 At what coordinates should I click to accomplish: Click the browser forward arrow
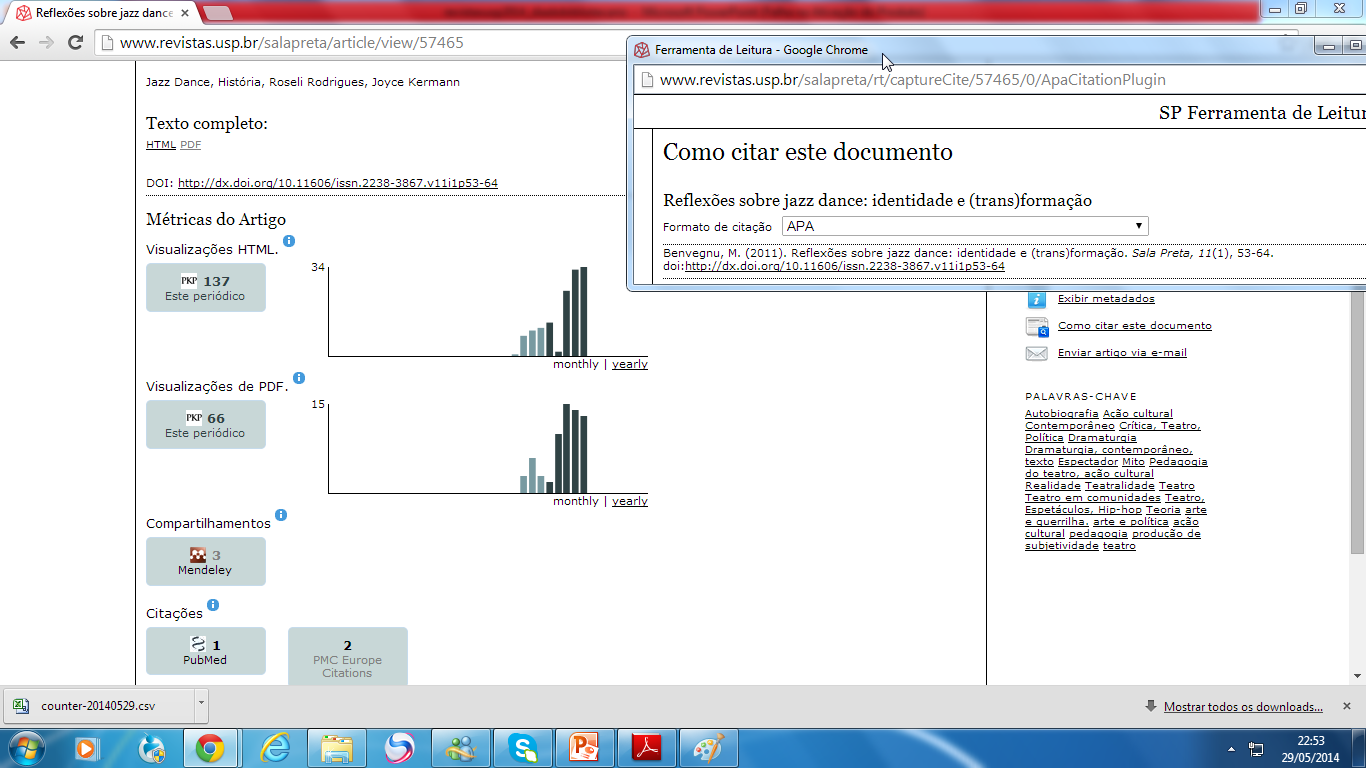tap(46, 43)
